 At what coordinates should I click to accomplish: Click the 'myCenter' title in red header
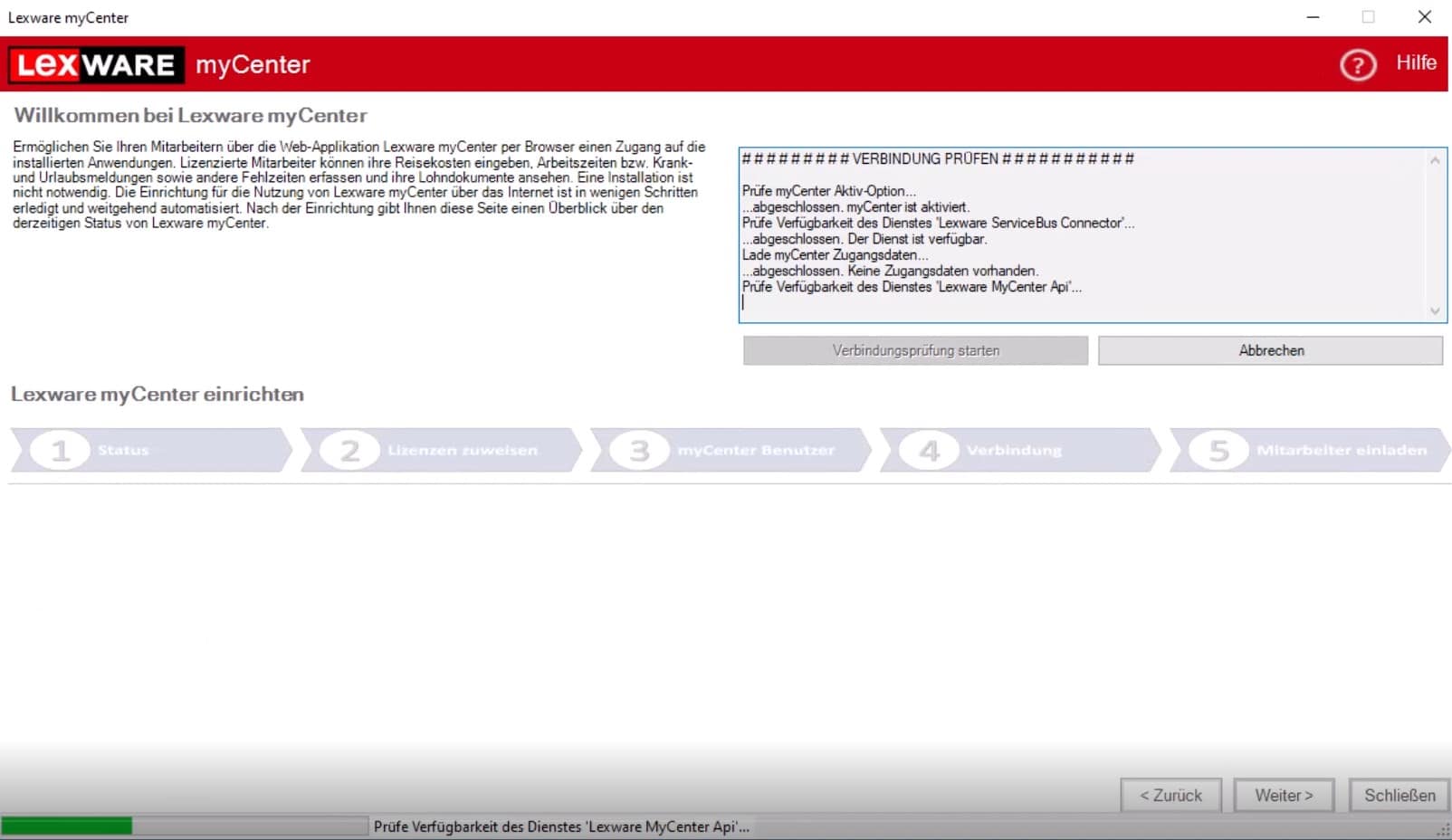[x=253, y=65]
